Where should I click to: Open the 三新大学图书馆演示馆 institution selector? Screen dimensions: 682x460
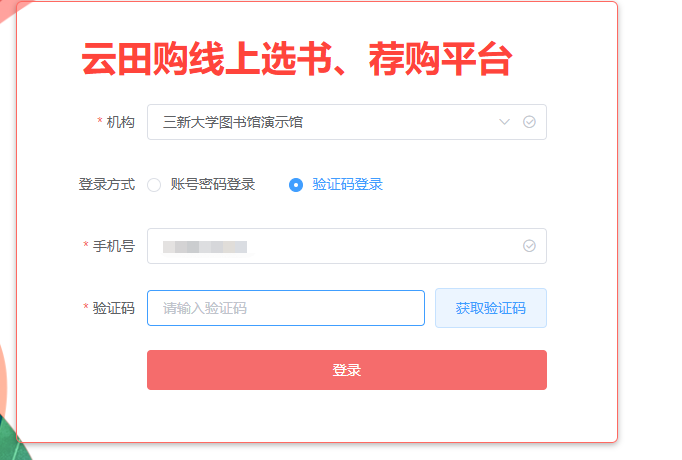tap(320, 122)
